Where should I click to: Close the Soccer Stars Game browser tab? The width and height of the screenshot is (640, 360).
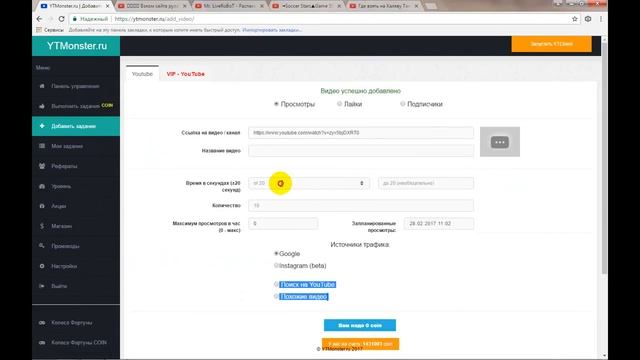click(339, 6)
